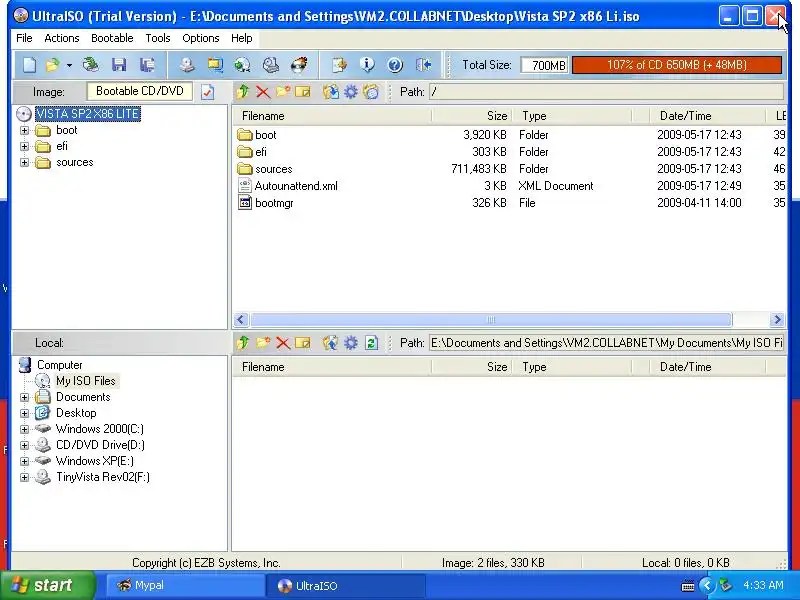Expand the sources folder in image tree

tap(24, 163)
